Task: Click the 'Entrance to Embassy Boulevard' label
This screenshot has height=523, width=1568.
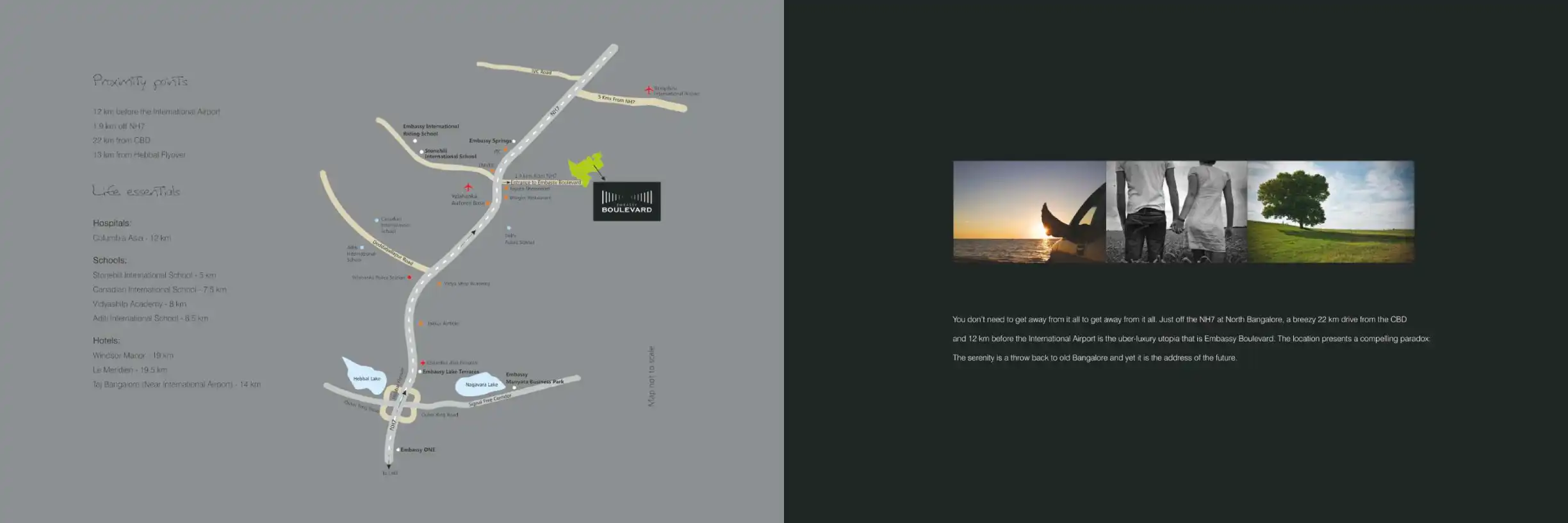Action: click(546, 183)
